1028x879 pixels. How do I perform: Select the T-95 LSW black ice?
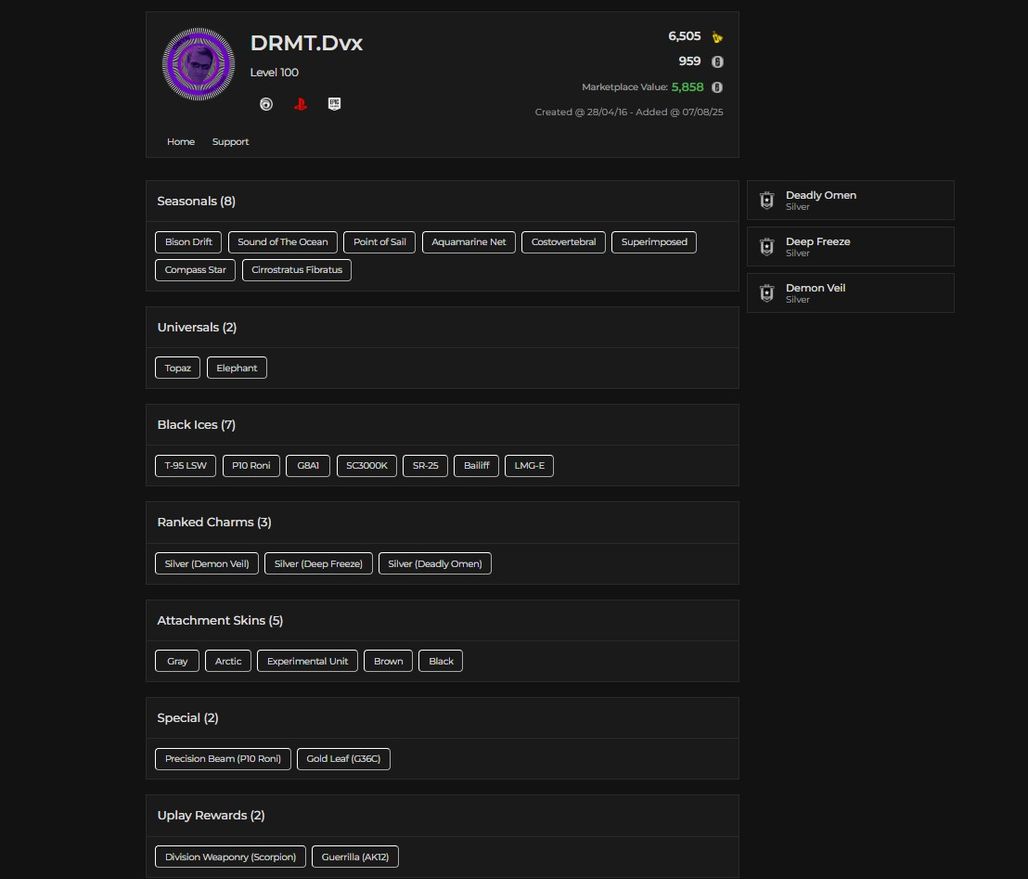tap(186, 465)
